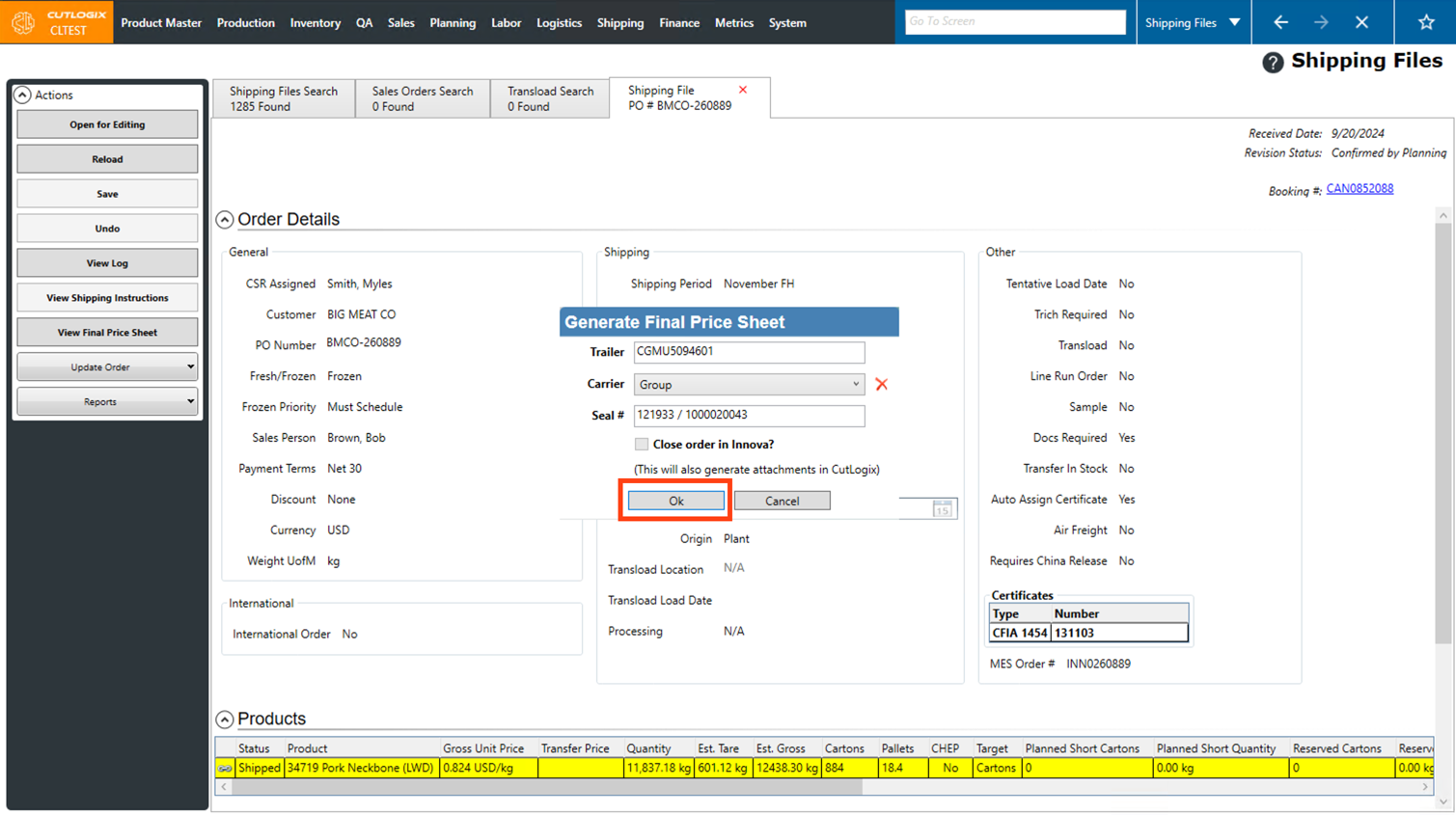Open the Inventory menu

(315, 22)
